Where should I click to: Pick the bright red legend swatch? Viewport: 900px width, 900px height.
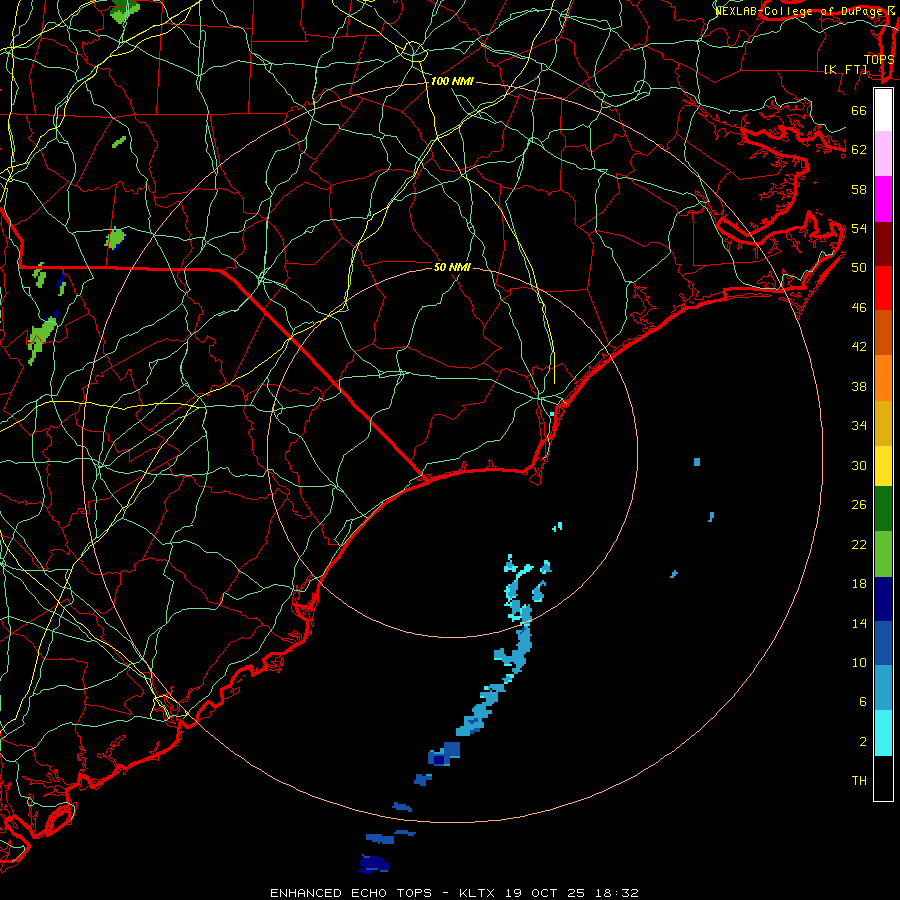tap(883, 288)
